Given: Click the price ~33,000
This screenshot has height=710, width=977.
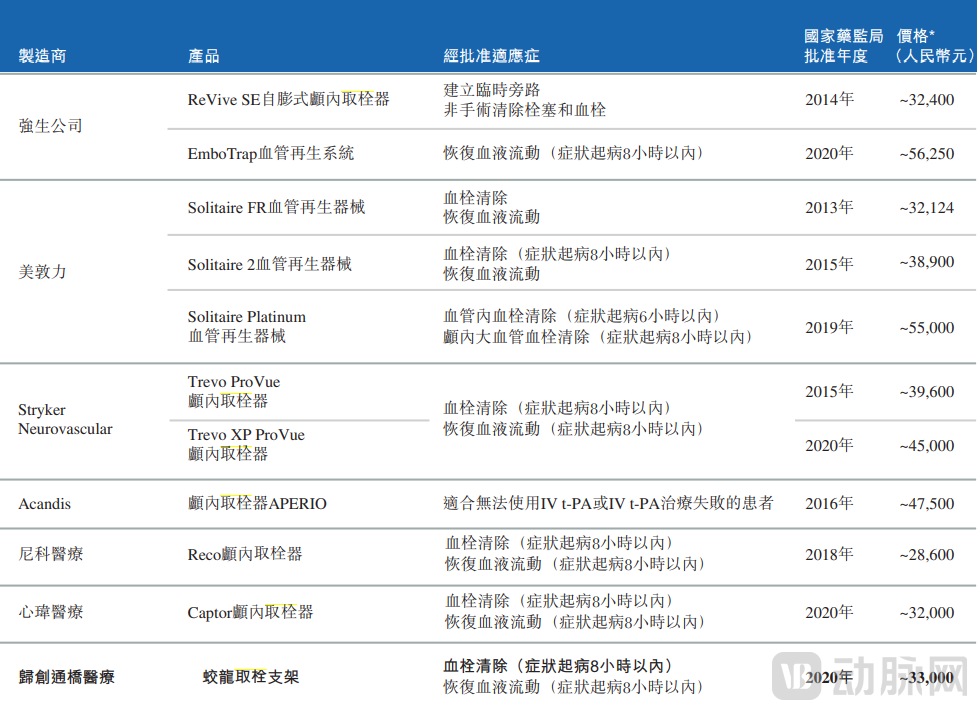Looking at the screenshot, I should (x=927, y=678).
